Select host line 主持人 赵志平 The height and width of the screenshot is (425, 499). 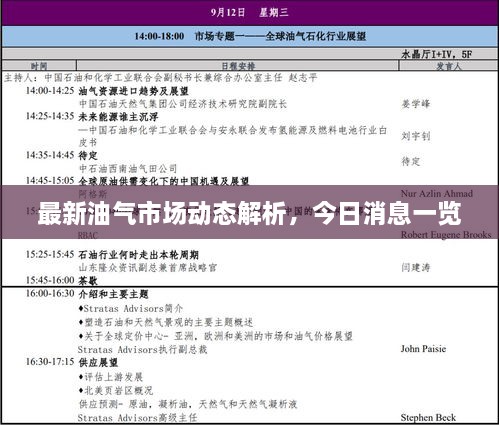pos(160,78)
